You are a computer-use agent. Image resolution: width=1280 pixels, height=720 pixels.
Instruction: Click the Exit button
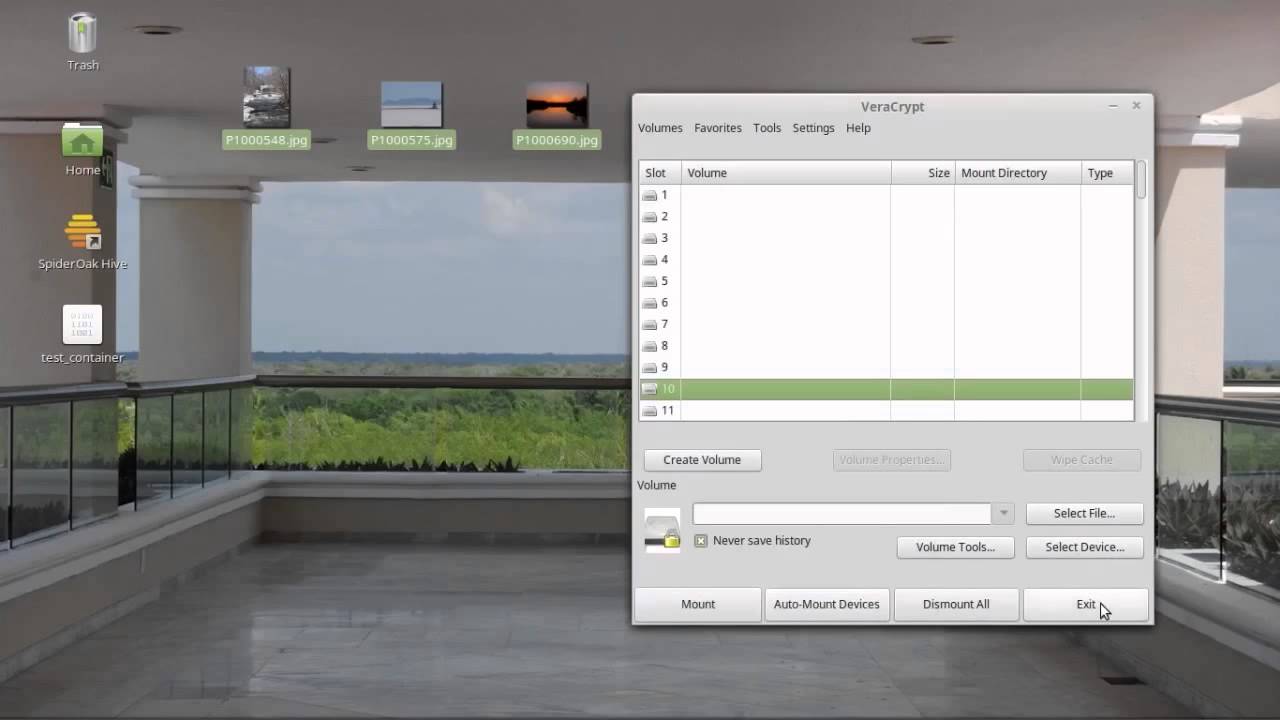[x=1086, y=604]
